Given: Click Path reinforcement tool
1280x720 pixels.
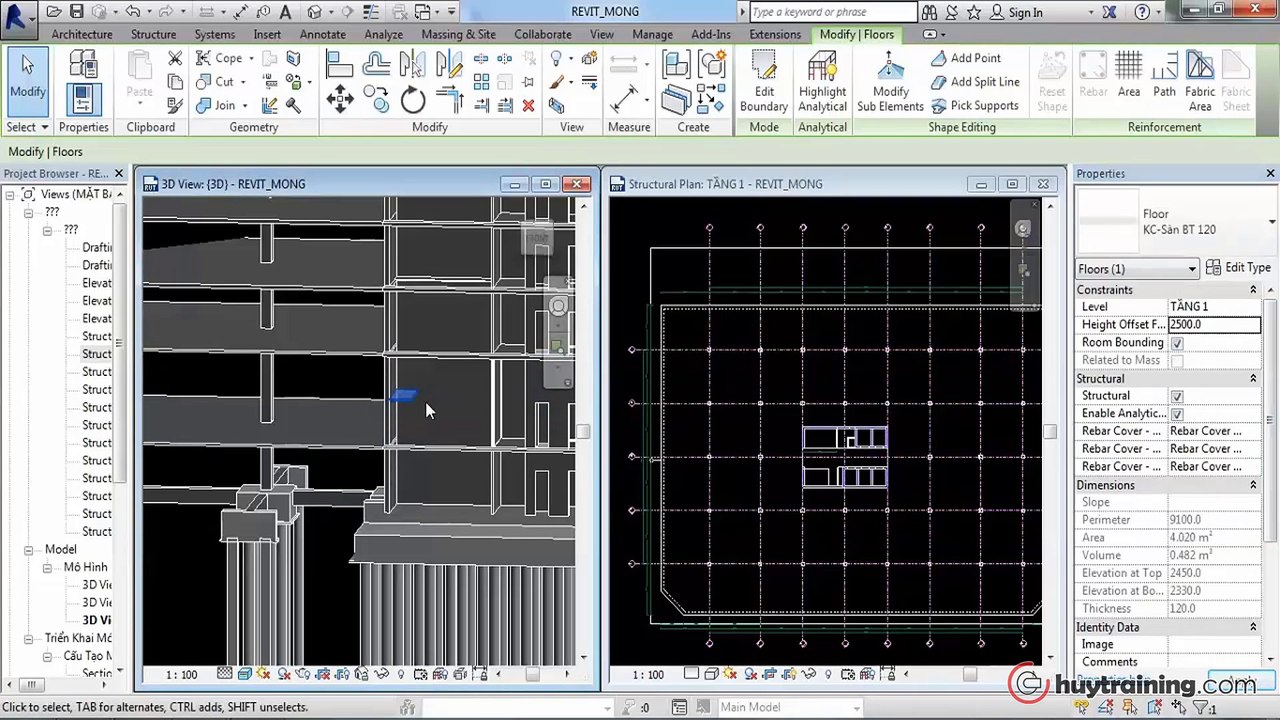Looking at the screenshot, I should tap(1164, 76).
